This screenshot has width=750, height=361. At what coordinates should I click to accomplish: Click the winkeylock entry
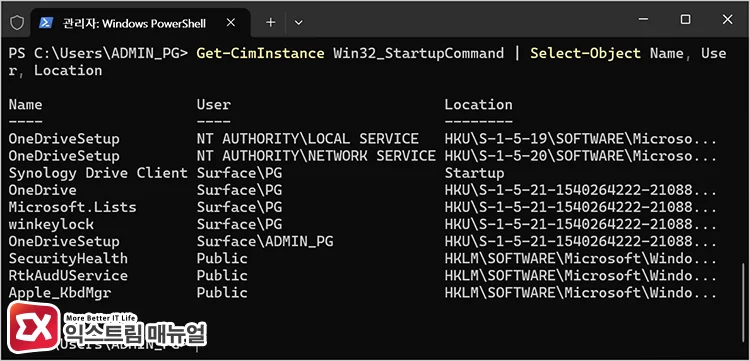(x=51, y=224)
